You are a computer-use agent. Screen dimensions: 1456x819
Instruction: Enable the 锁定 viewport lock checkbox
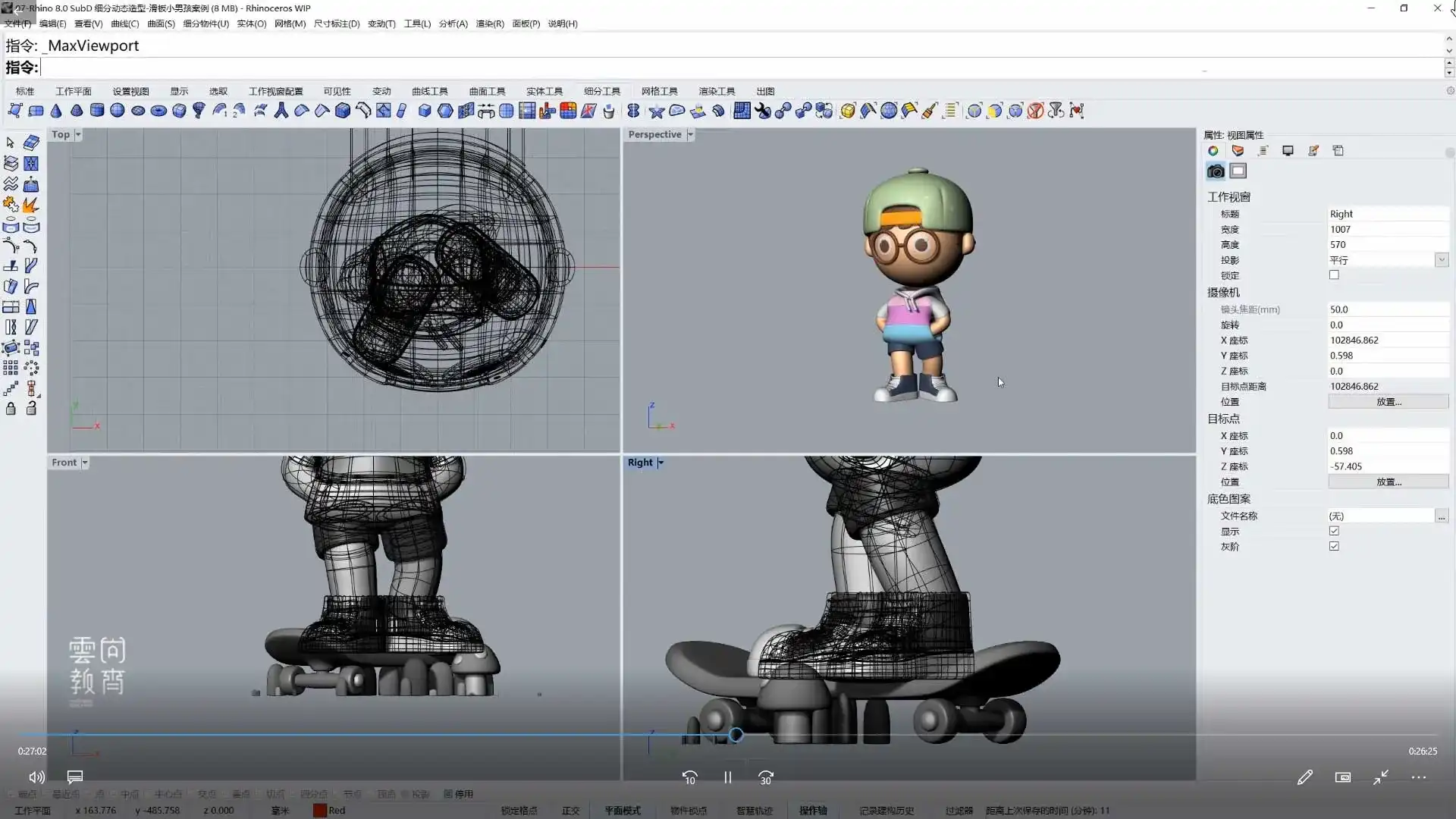pos(1334,275)
